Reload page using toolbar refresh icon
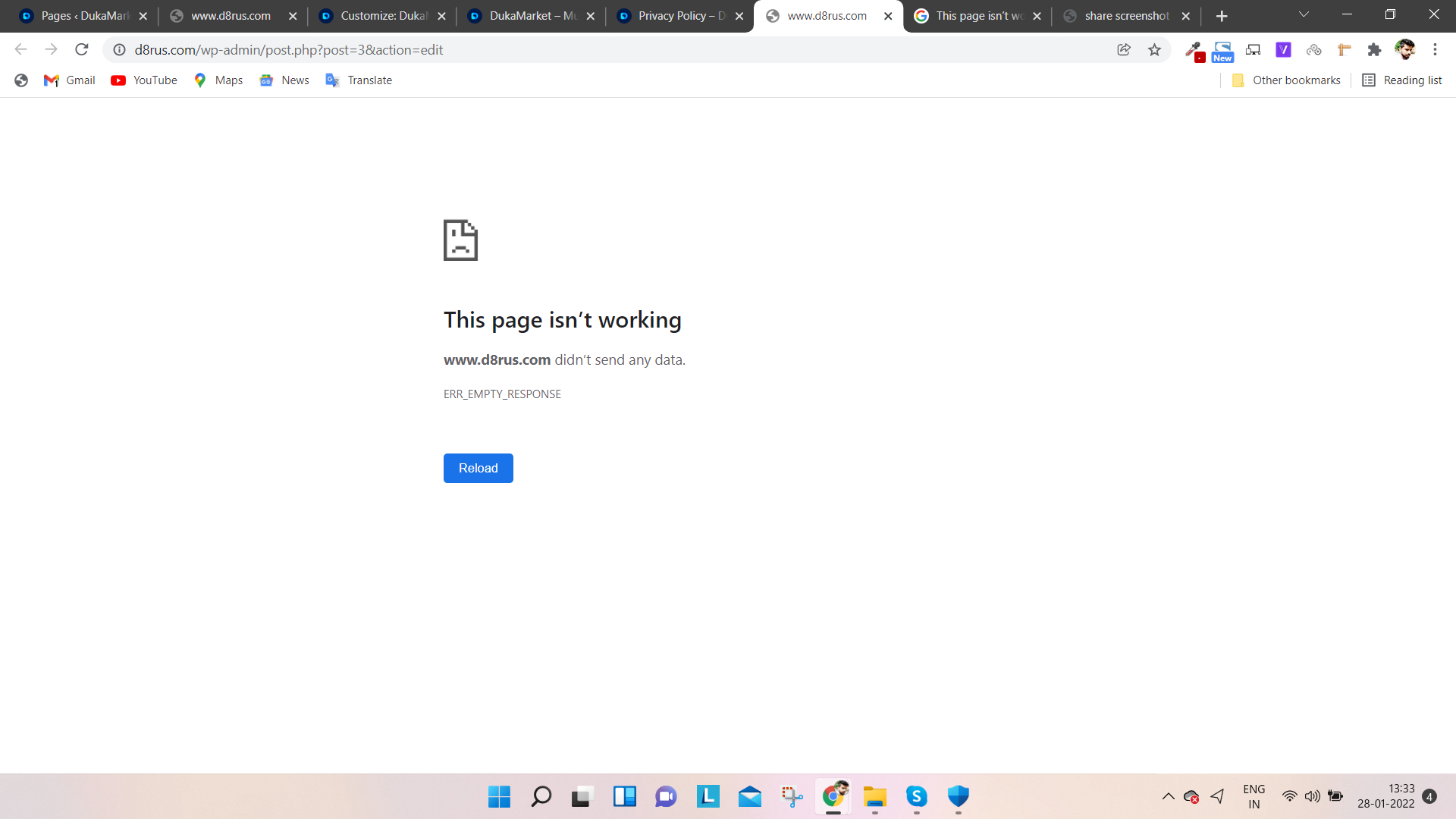The height and width of the screenshot is (819, 1456). (82, 49)
